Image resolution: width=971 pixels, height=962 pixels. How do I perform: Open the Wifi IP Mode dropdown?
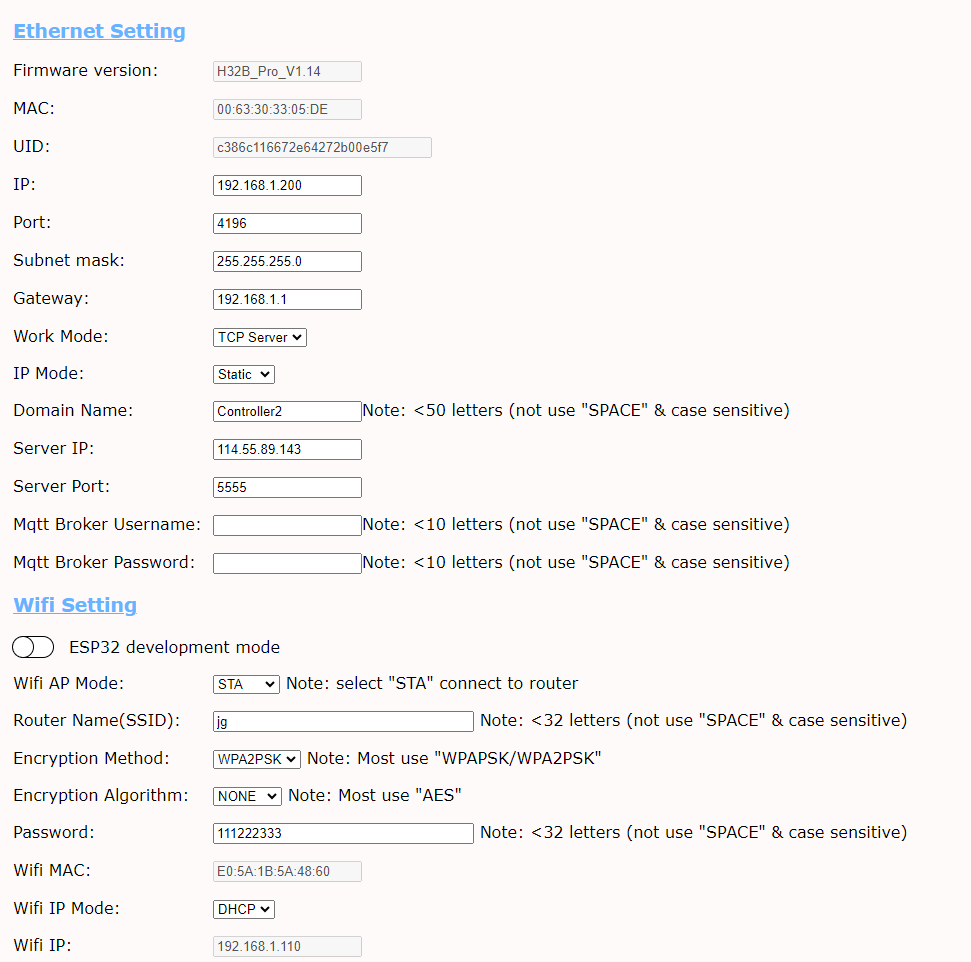tap(244, 909)
